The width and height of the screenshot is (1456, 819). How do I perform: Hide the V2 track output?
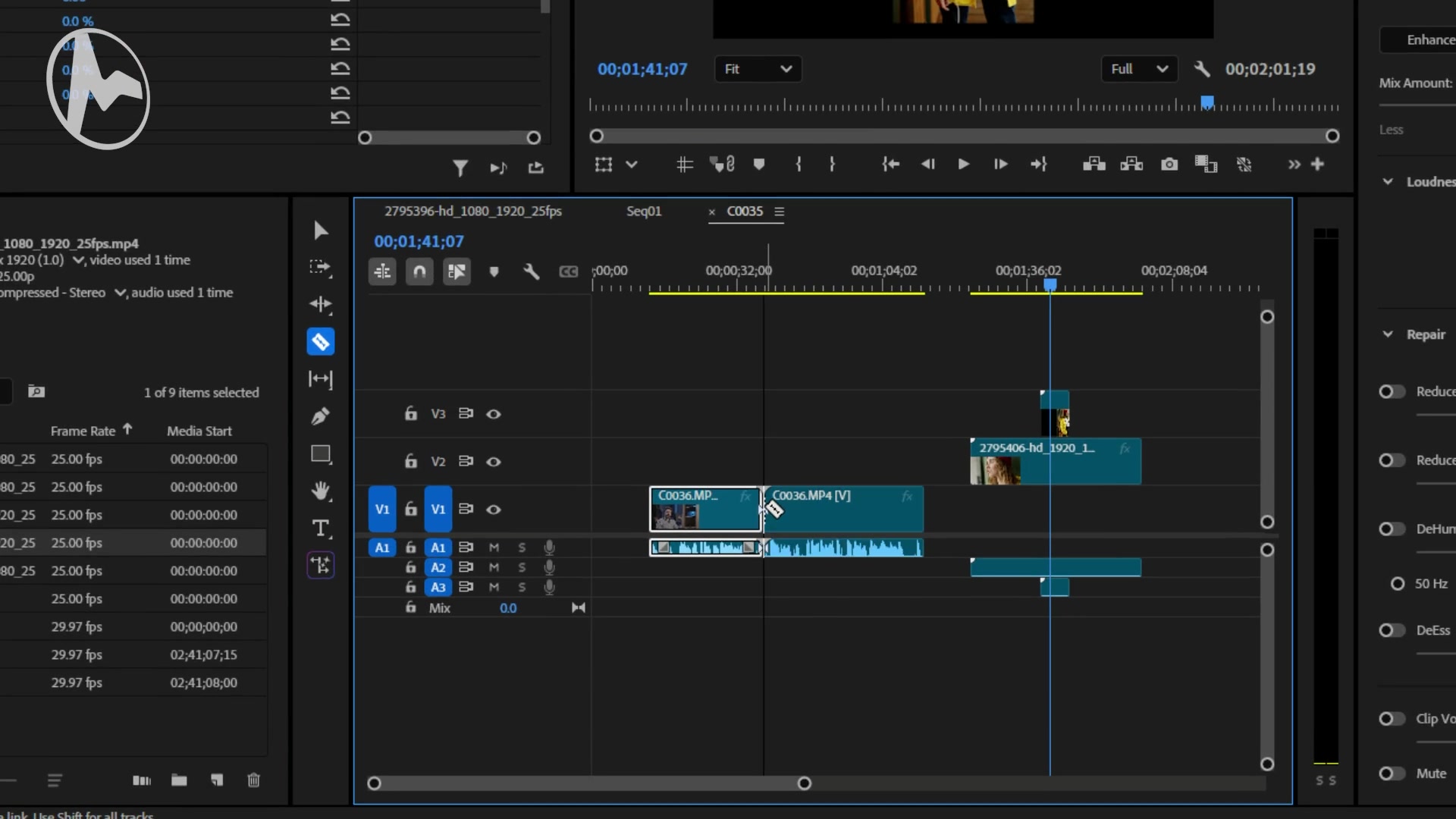pos(494,462)
